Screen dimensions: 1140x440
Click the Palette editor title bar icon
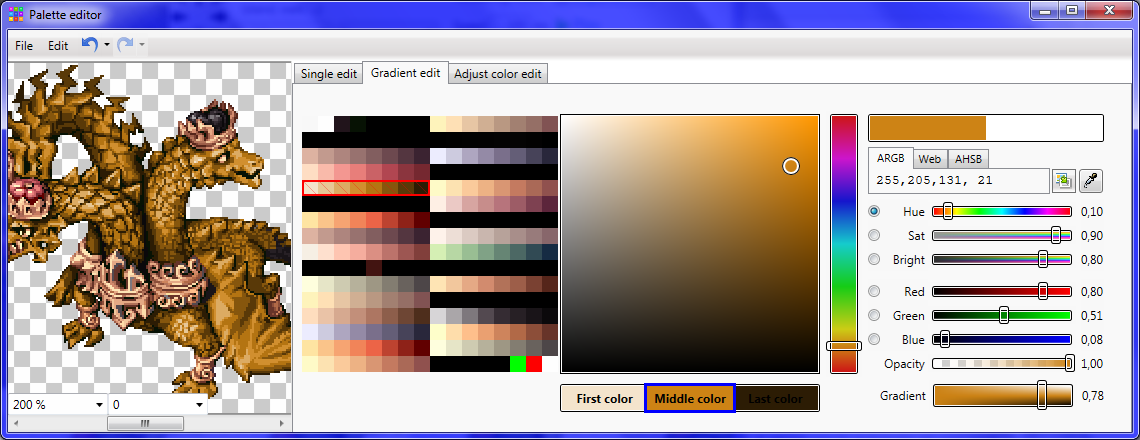[15, 14]
